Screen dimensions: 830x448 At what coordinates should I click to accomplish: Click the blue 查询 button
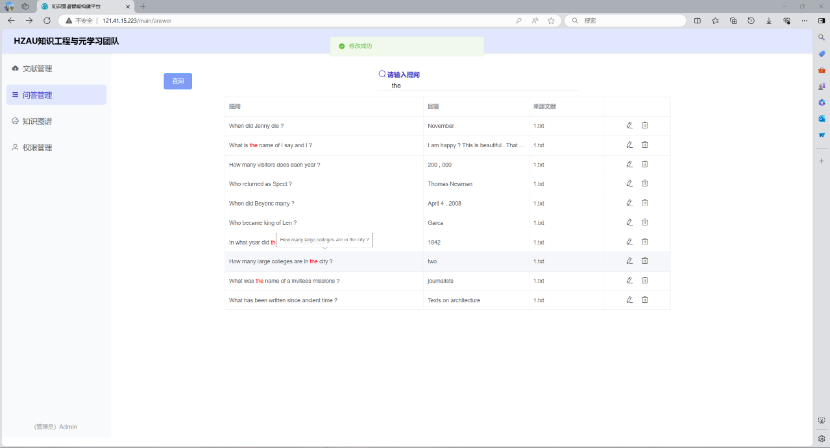(x=177, y=81)
